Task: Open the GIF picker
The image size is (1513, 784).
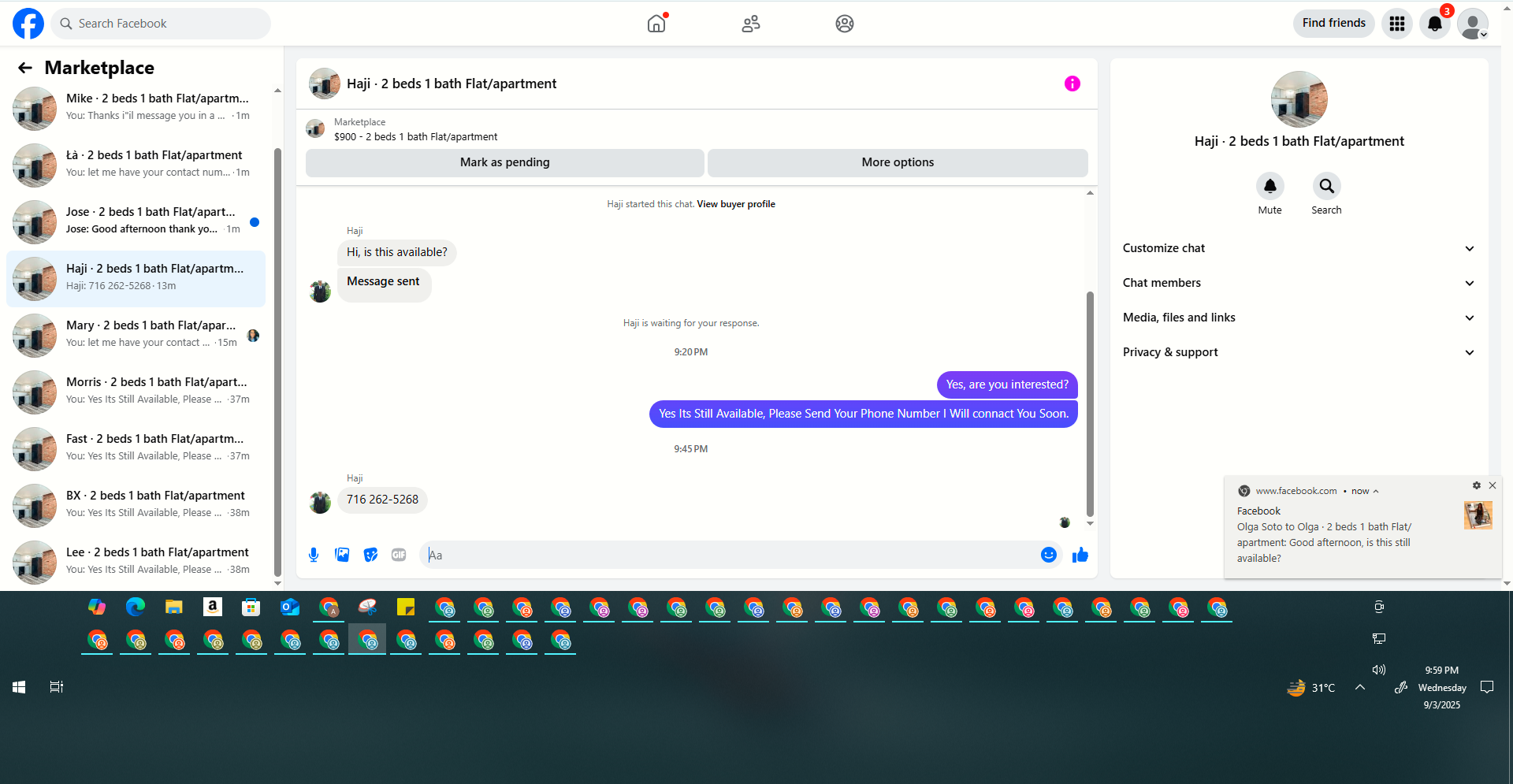Action: point(399,555)
